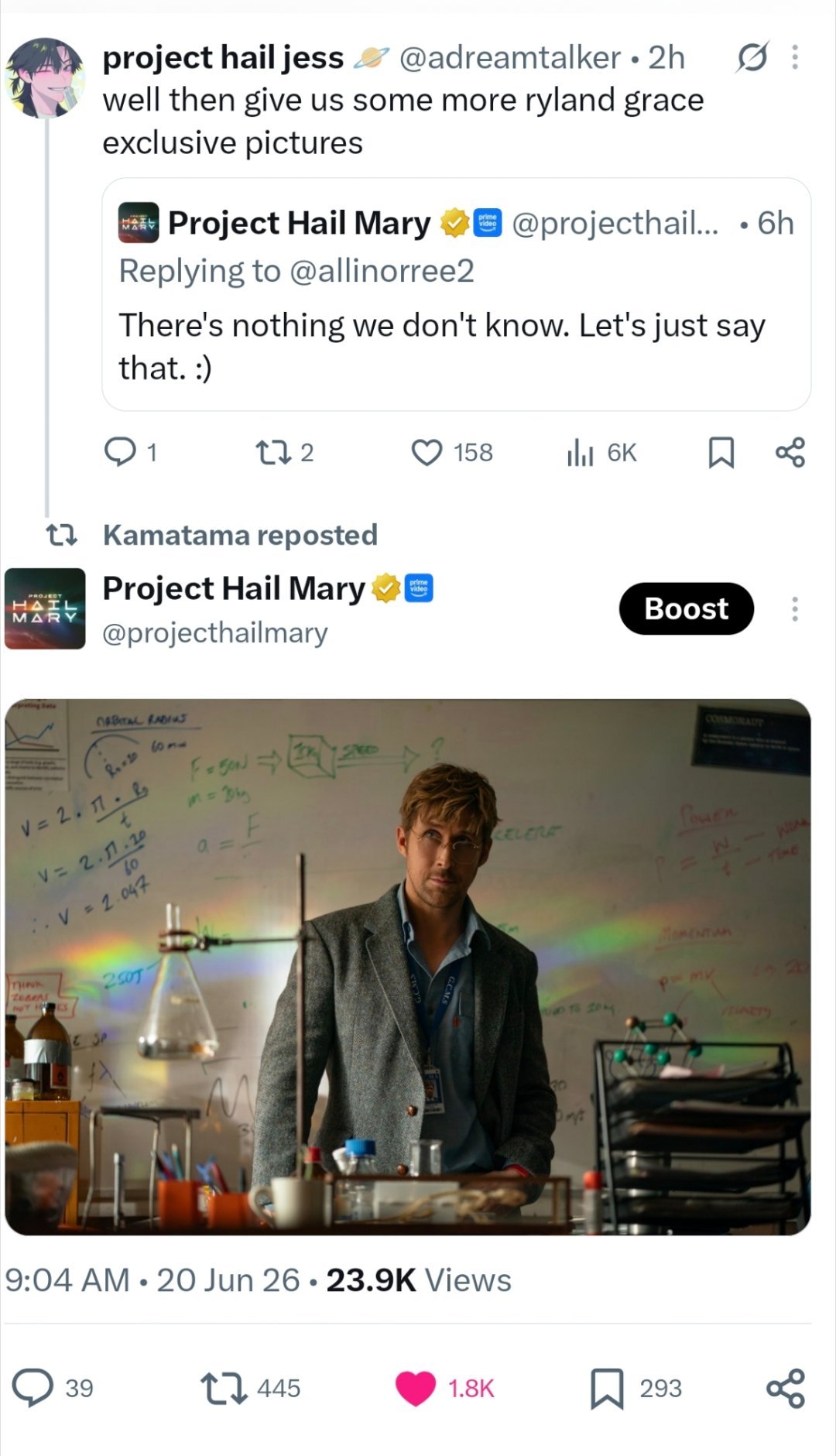The image size is (836, 1456).
Task: Like adreamtalker's post showing 158 likes
Action: point(427,452)
